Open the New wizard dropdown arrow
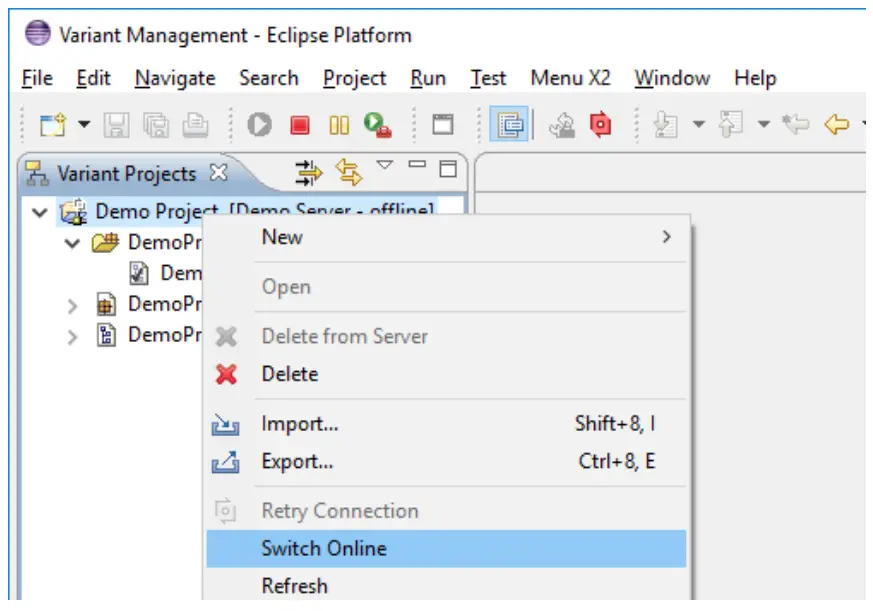873x611 pixels. (84, 124)
